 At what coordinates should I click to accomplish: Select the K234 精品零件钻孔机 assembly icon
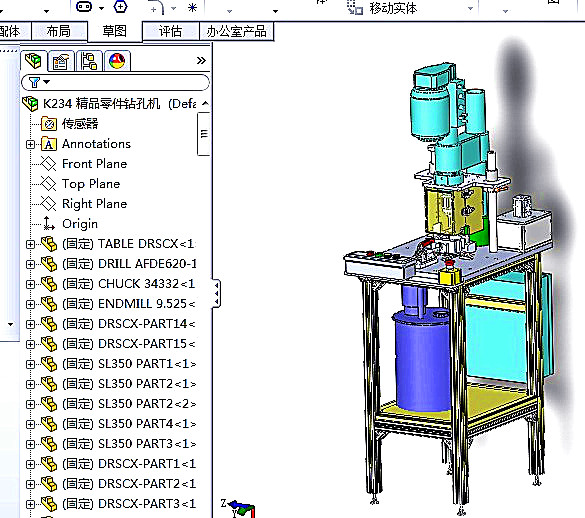pyautogui.click(x=30, y=103)
